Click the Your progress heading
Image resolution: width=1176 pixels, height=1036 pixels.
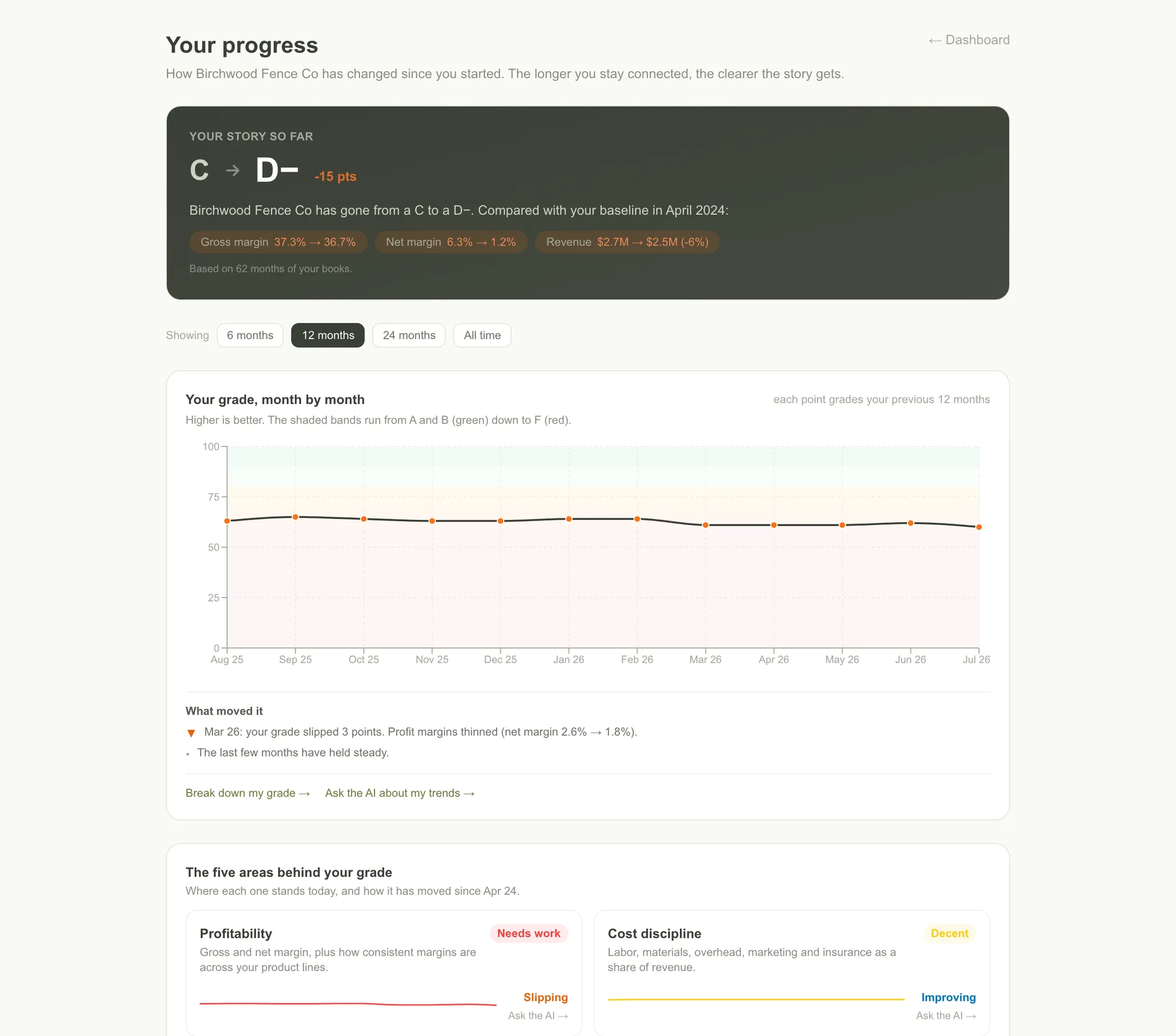[242, 45]
